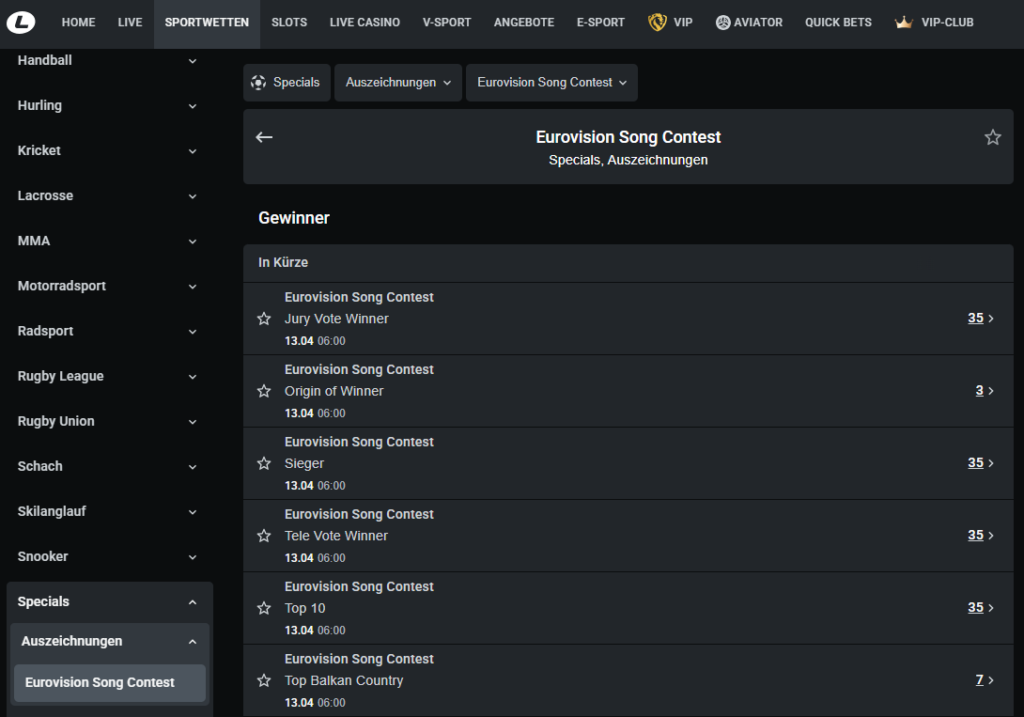
Task: Click the Gewinner heading
Action: click(294, 218)
